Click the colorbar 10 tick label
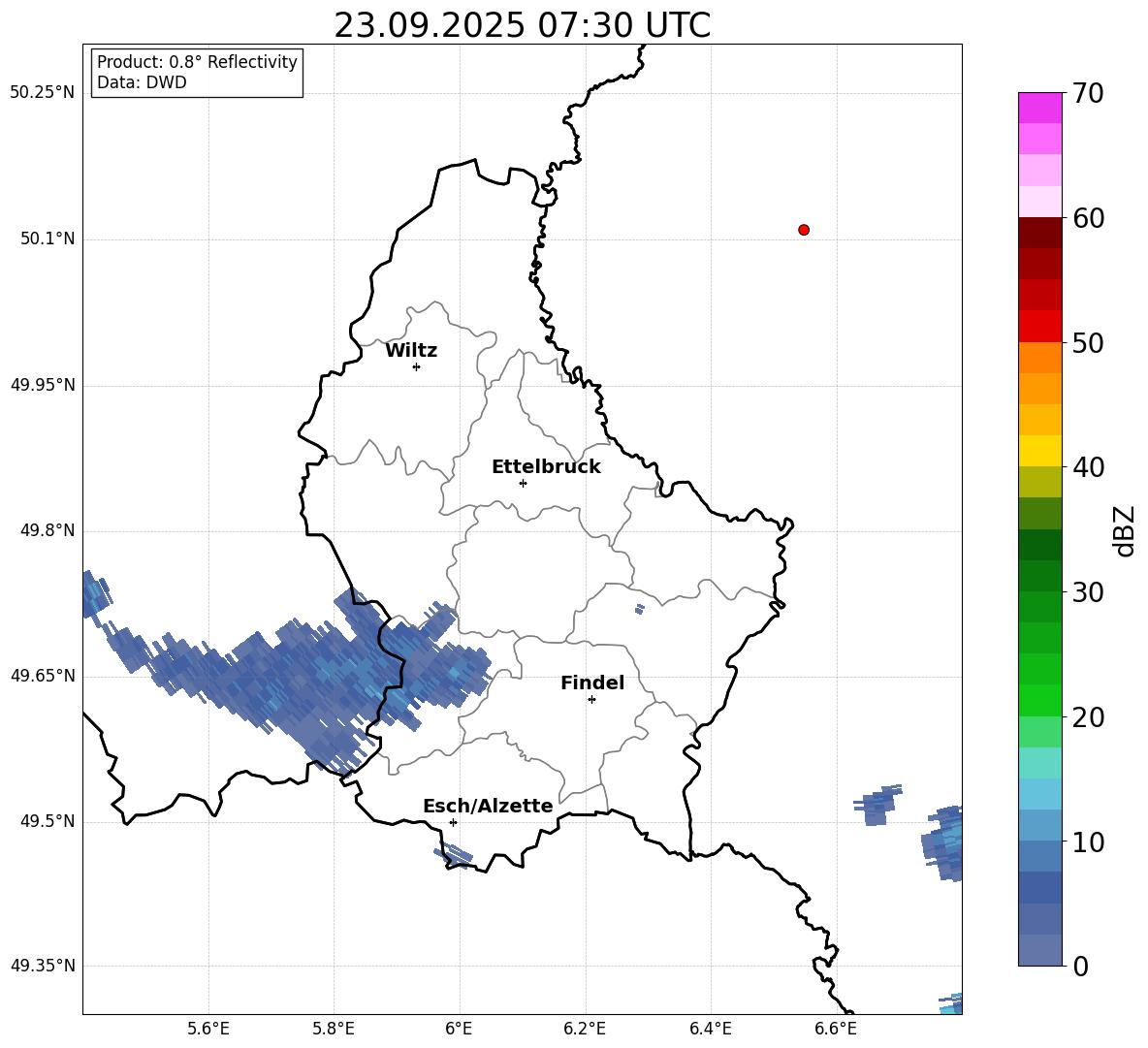Viewport: 1148px width, 1048px height. [x=1088, y=842]
